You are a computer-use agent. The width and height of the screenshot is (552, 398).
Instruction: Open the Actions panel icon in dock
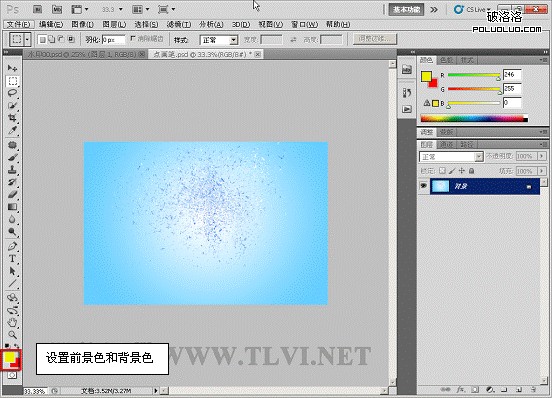point(407,109)
